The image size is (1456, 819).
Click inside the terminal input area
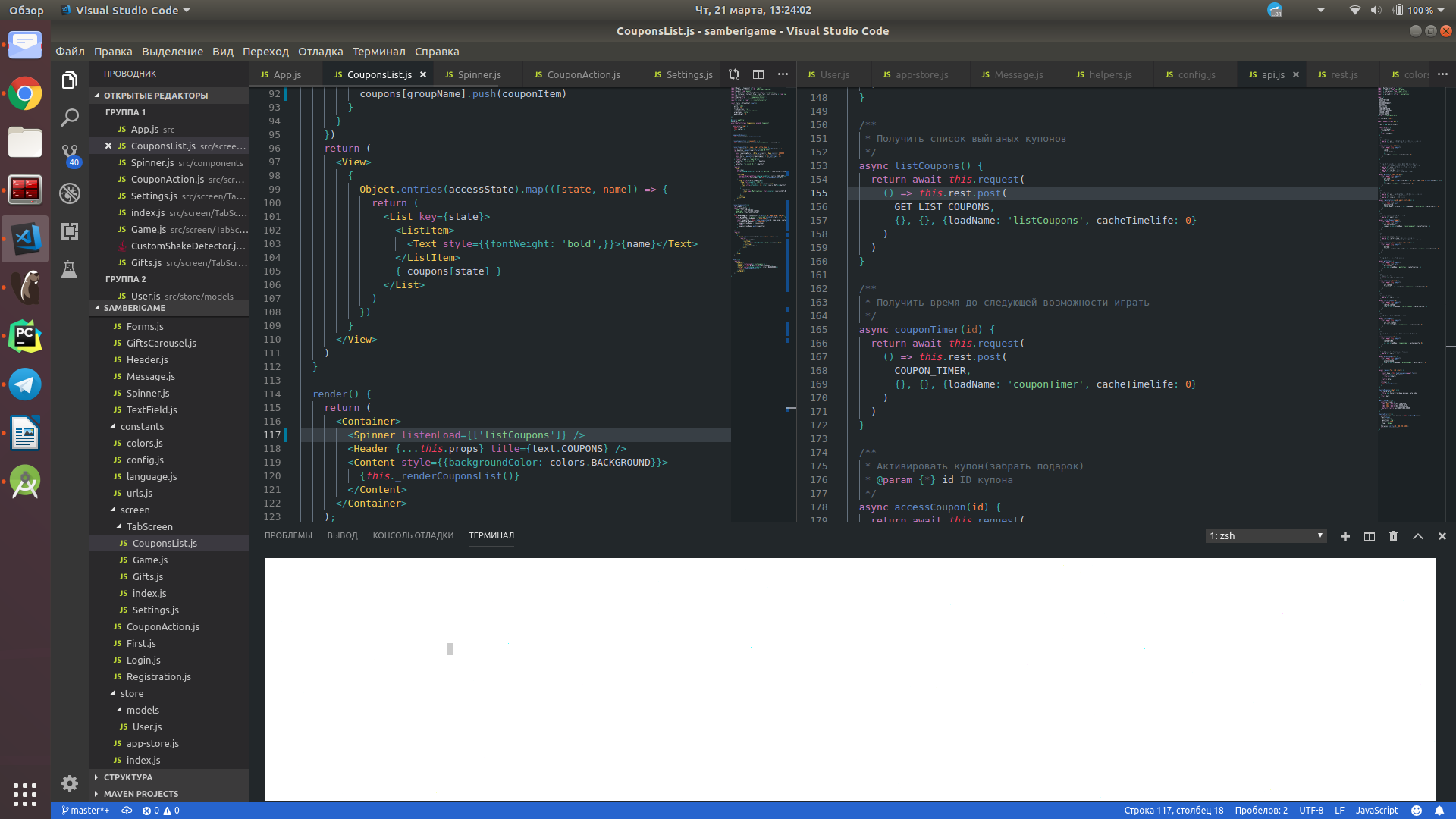point(849,679)
